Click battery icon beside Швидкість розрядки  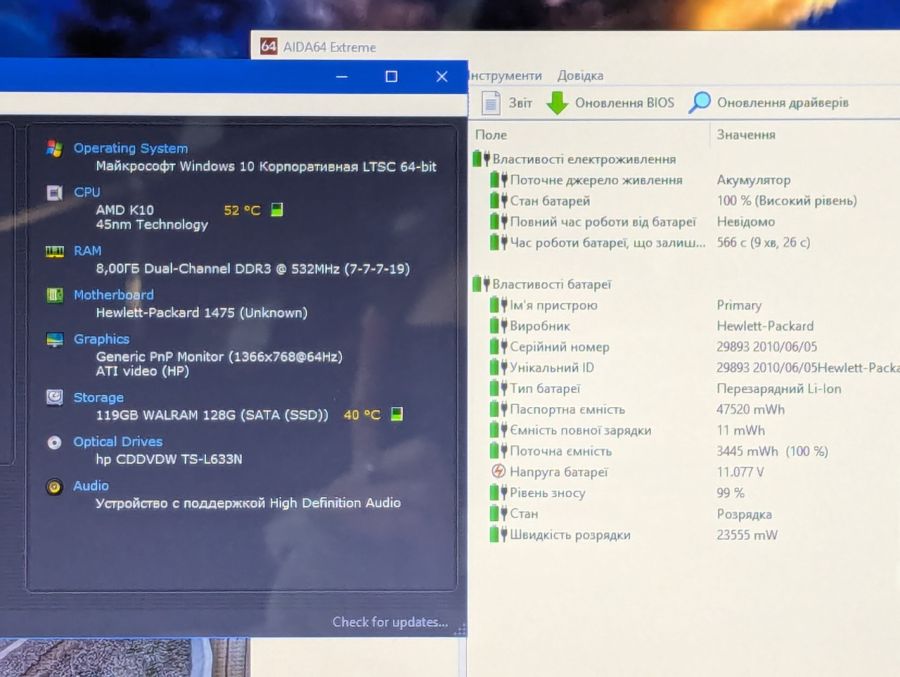tap(498, 535)
